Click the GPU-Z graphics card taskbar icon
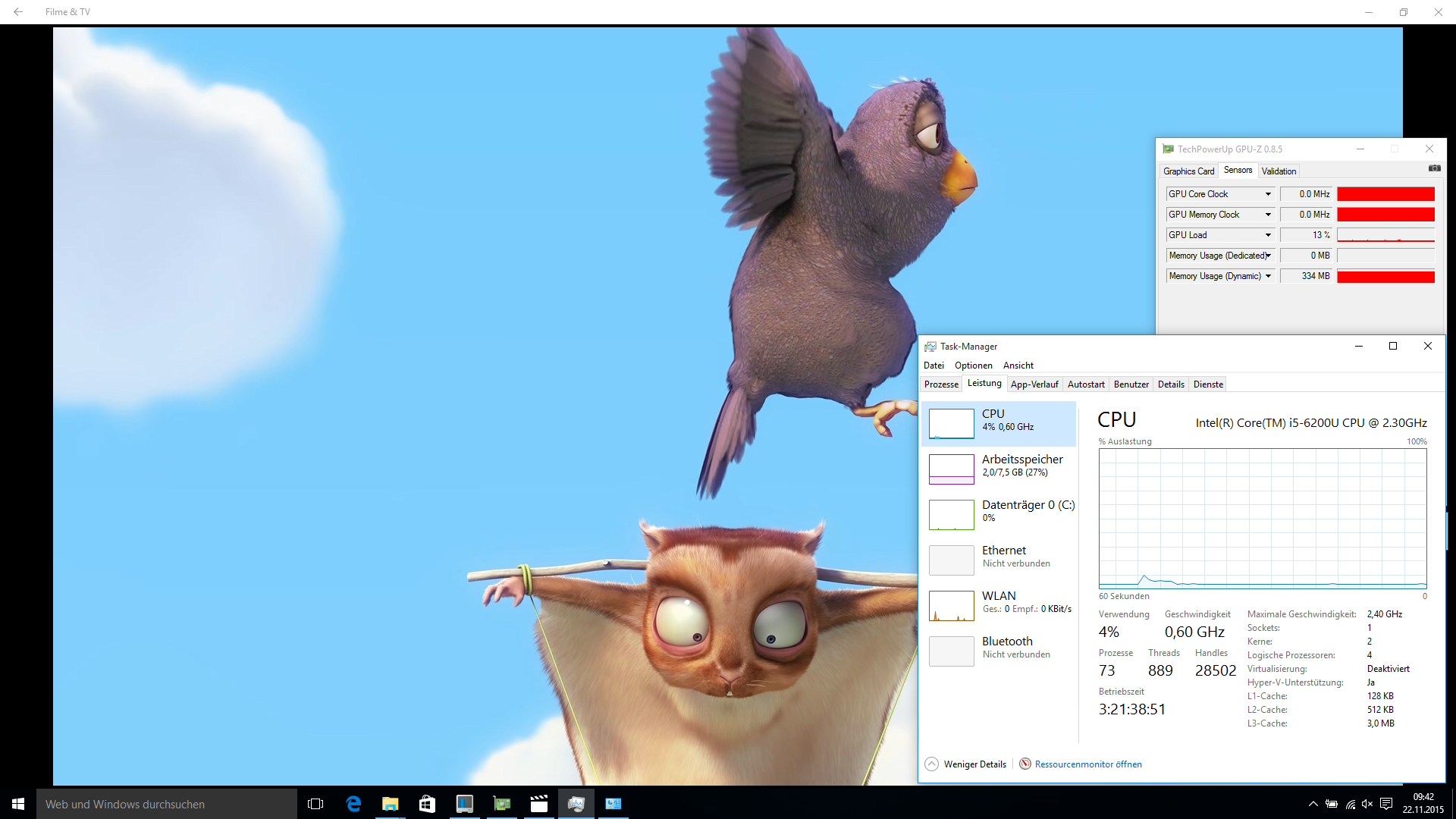This screenshot has height=819, width=1456. click(501, 804)
